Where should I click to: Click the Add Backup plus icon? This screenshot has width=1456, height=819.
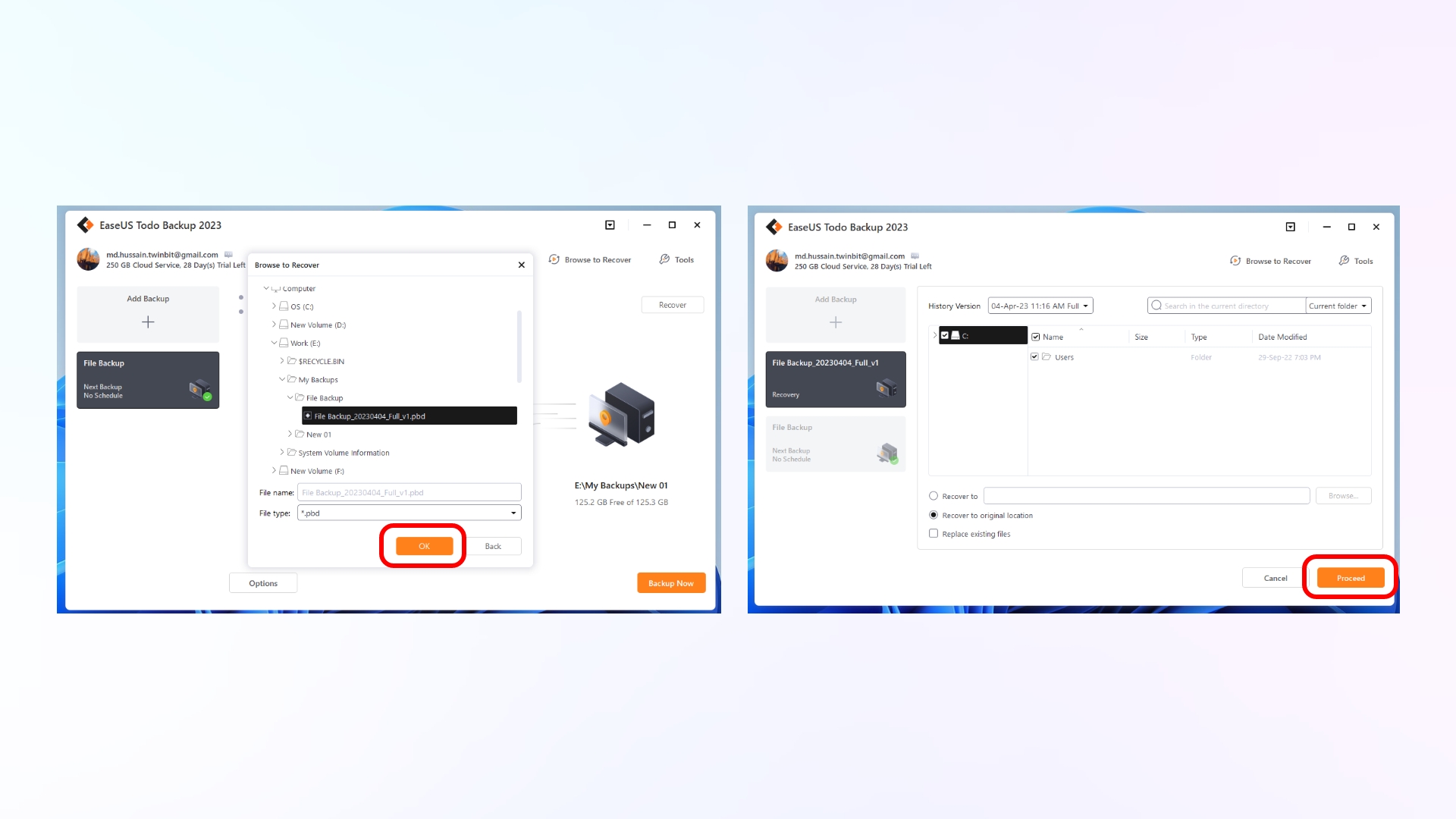tap(148, 321)
